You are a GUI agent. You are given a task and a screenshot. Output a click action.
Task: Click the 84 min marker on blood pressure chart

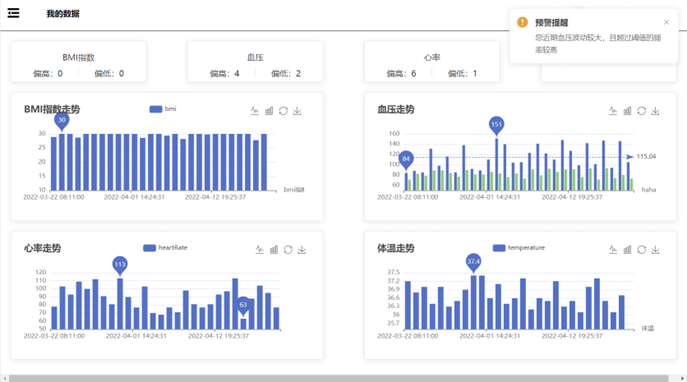pos(406,159)
